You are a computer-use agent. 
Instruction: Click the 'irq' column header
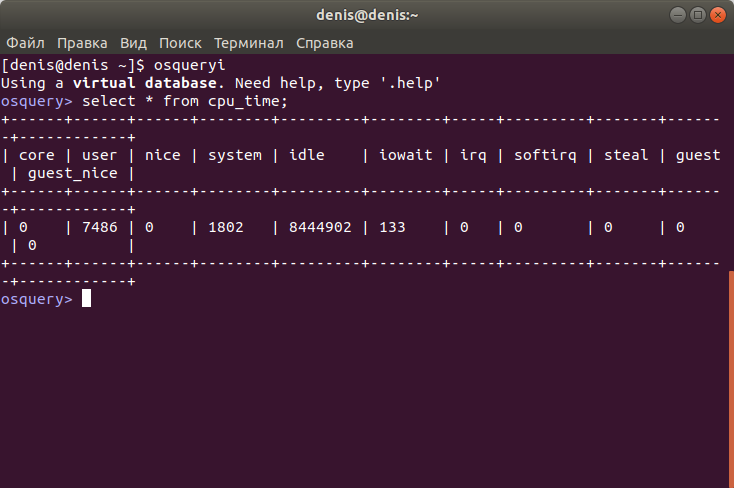pos(473,155)
